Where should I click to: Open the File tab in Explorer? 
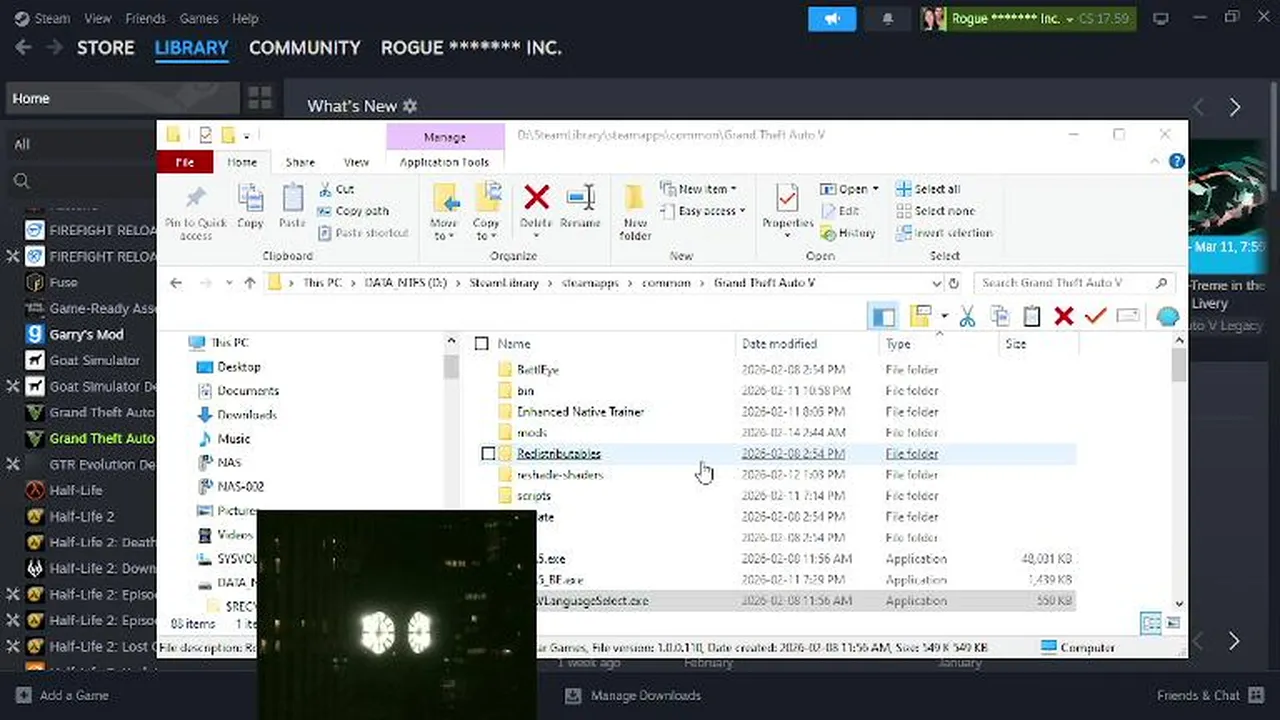[x=185, y=162]
